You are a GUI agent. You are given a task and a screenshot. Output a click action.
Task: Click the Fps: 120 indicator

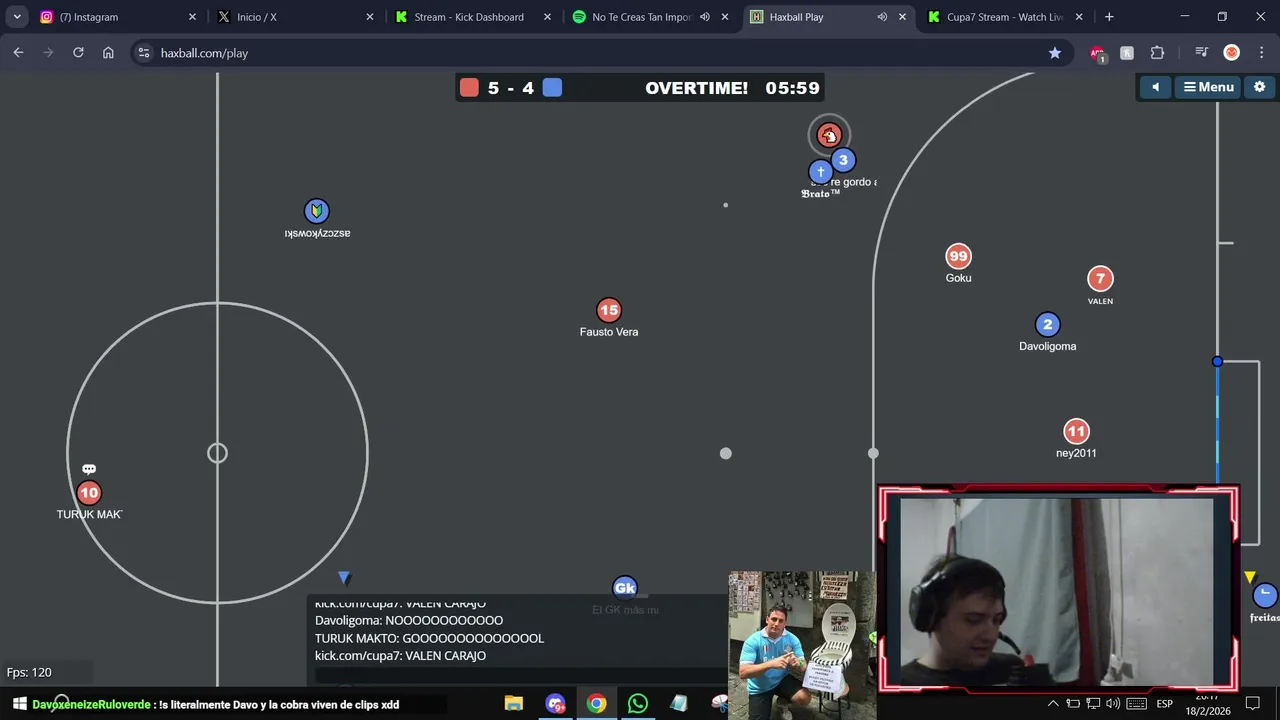point(29,672)
